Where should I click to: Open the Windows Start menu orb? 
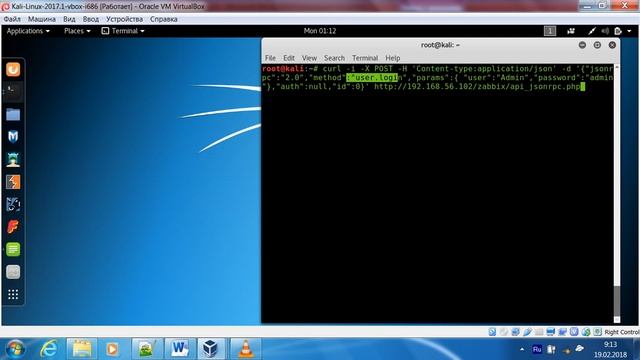tap(16, 349)
